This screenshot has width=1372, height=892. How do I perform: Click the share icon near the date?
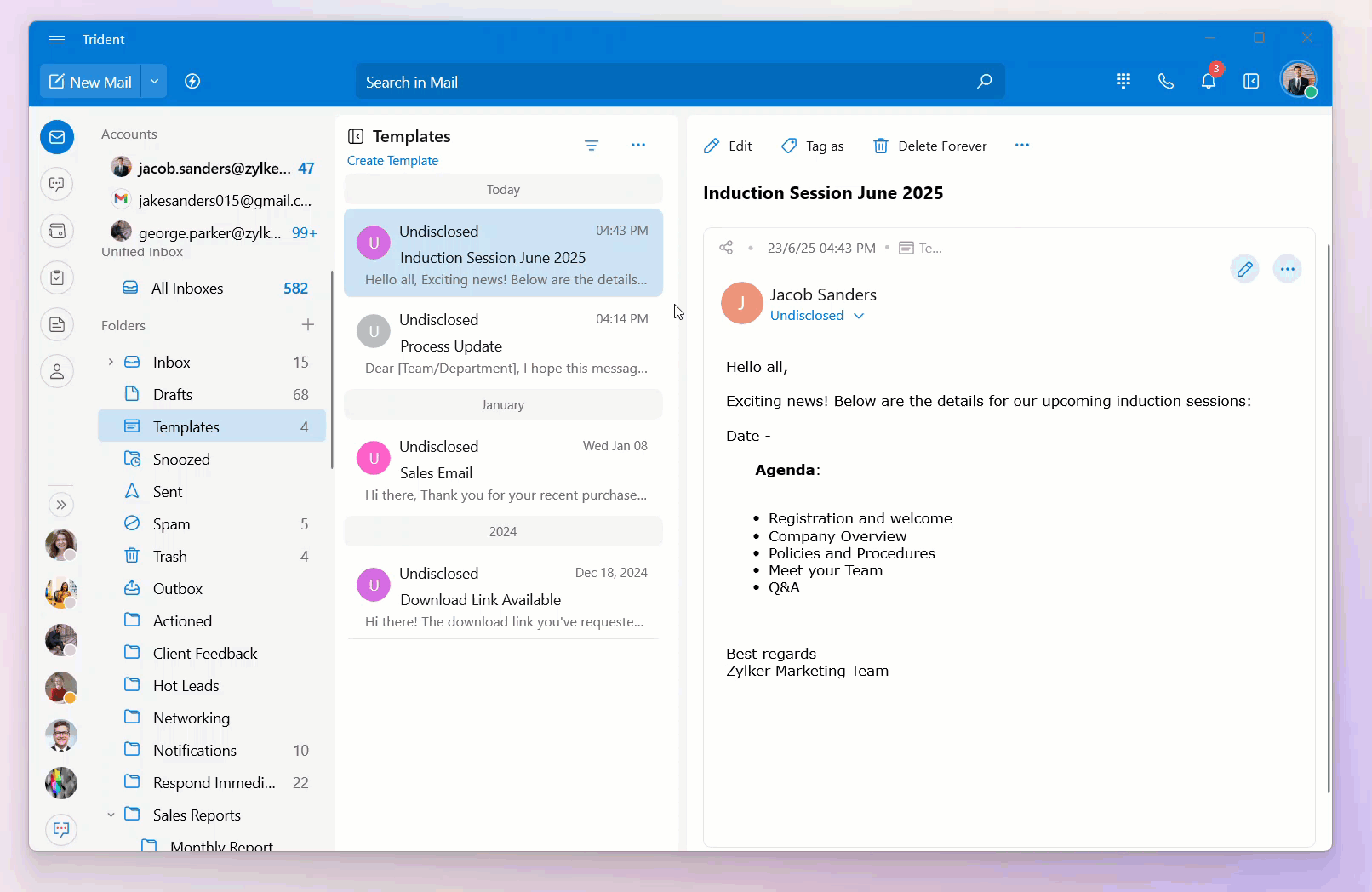point(726,248)
